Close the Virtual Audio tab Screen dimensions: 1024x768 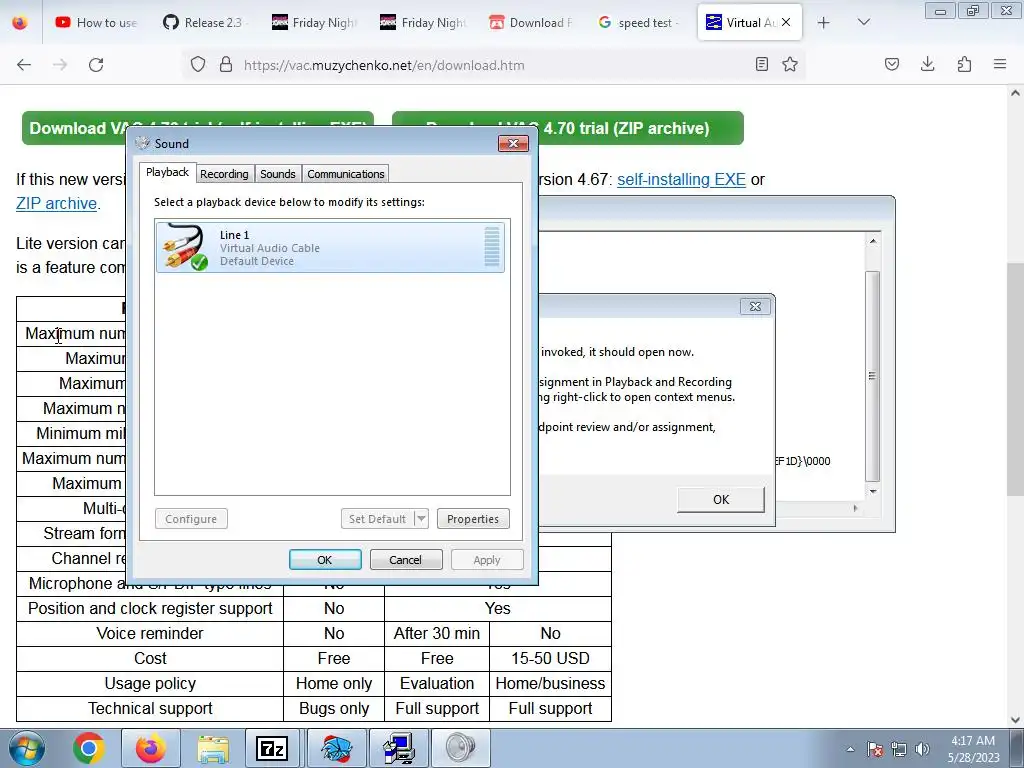tap(786, 22)
